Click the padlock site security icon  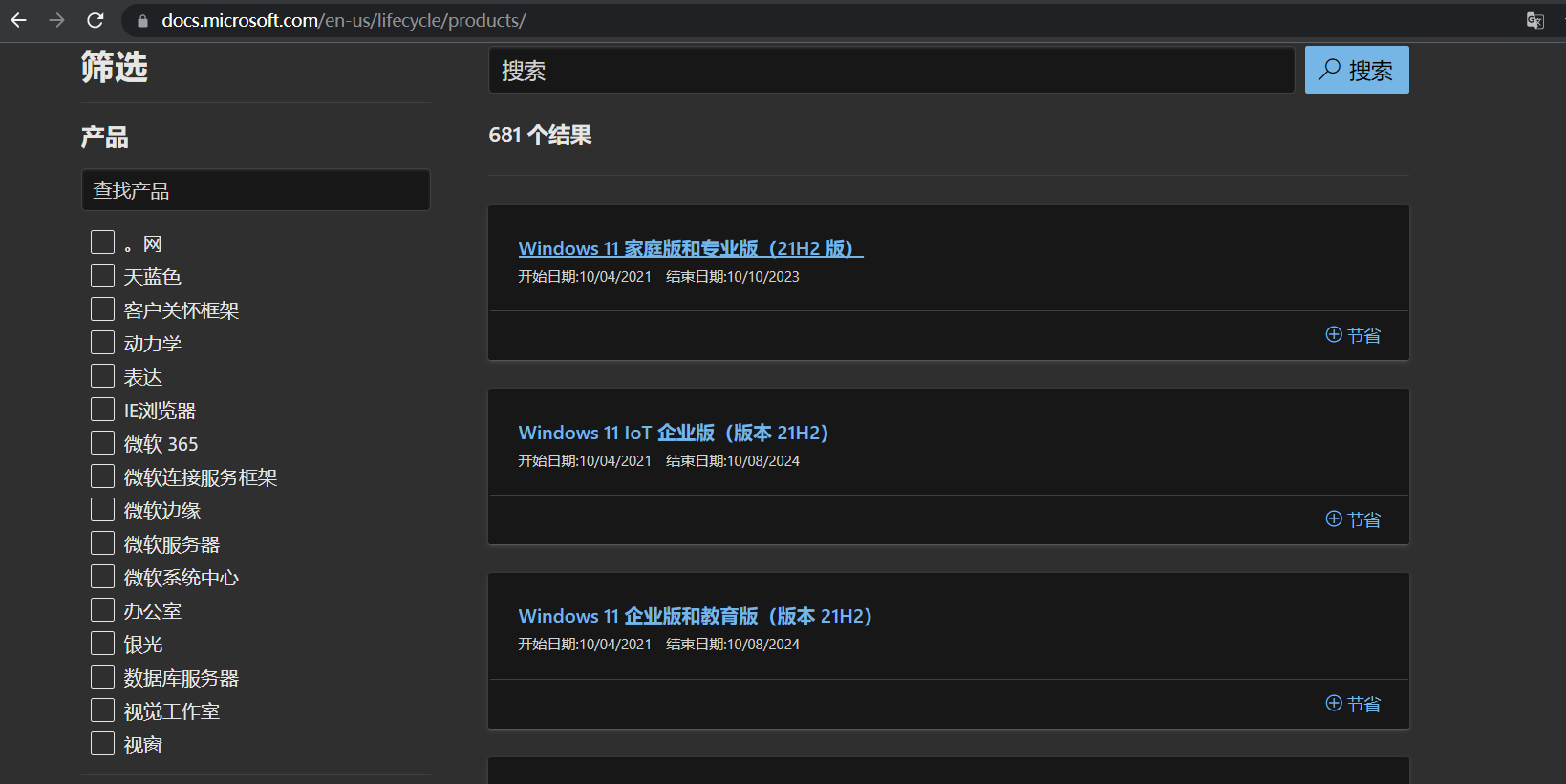143,21
